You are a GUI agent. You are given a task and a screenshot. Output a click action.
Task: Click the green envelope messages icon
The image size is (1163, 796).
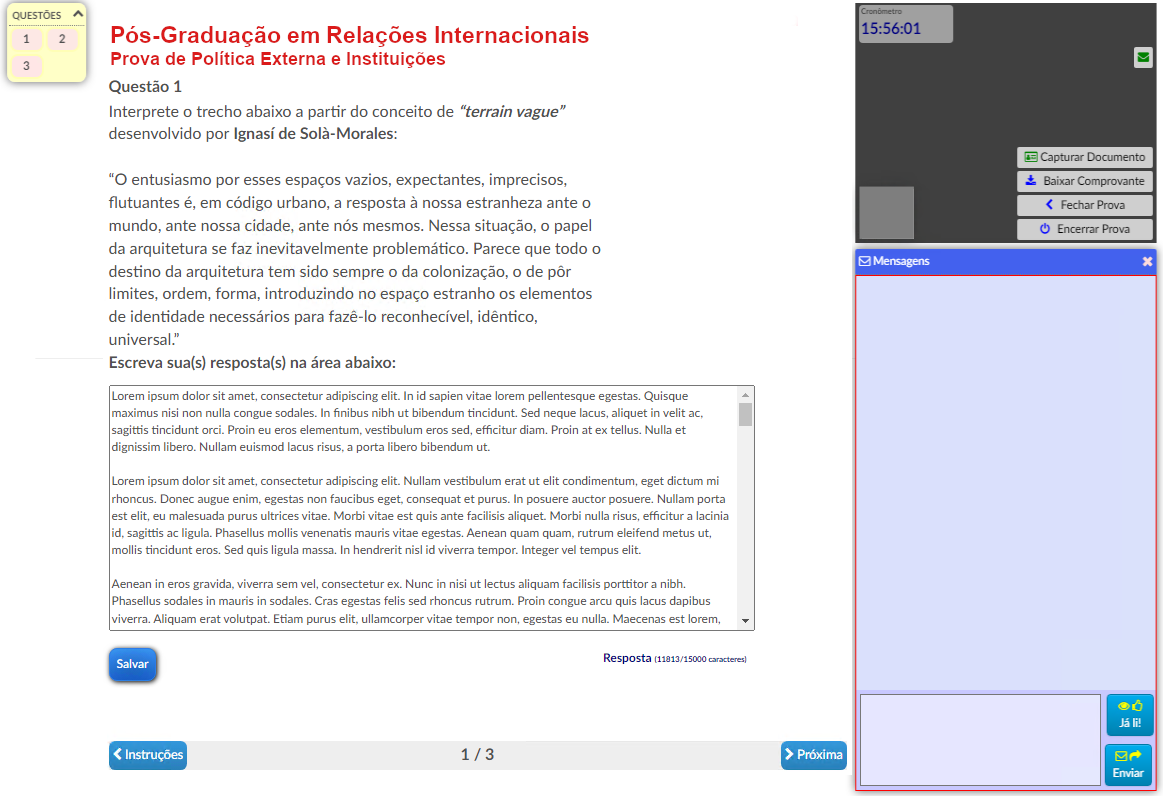[x=1143, y=58]
